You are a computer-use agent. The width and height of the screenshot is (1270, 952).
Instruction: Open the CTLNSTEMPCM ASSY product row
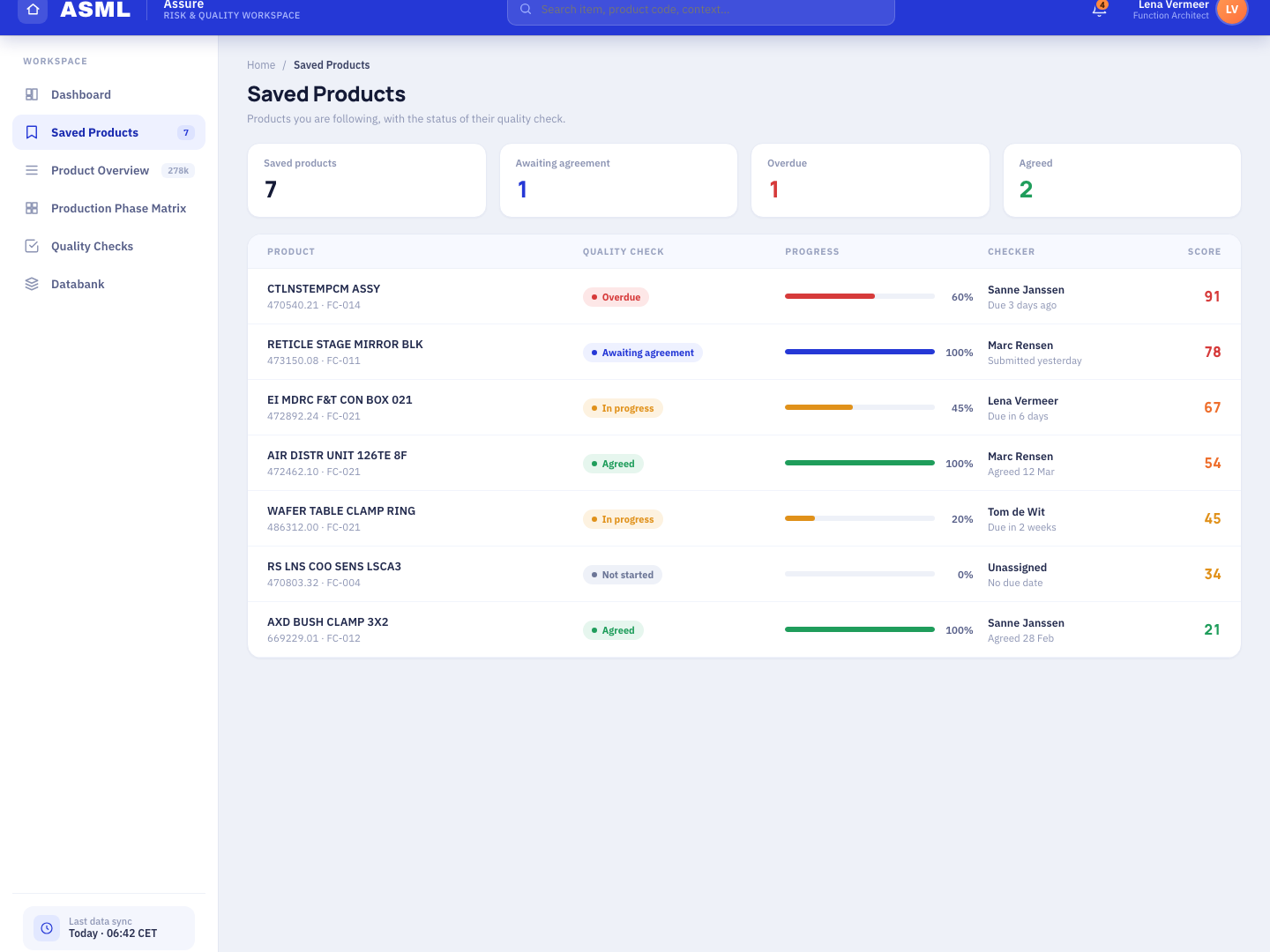pos(744,296)
